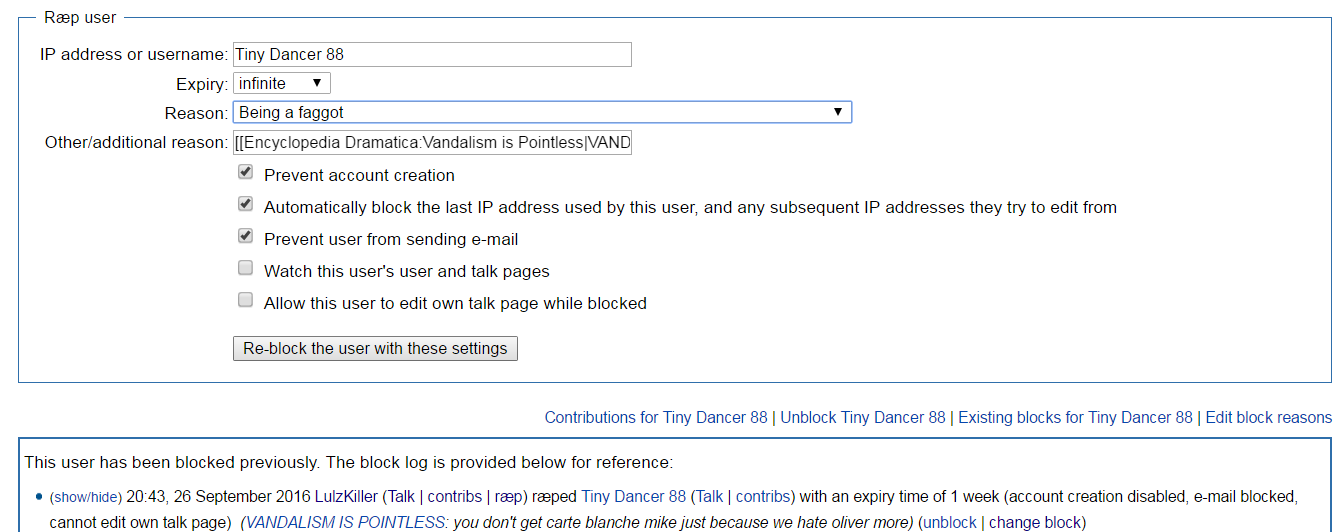Check Allow this user to edit own talk page

tap(245, 300)
